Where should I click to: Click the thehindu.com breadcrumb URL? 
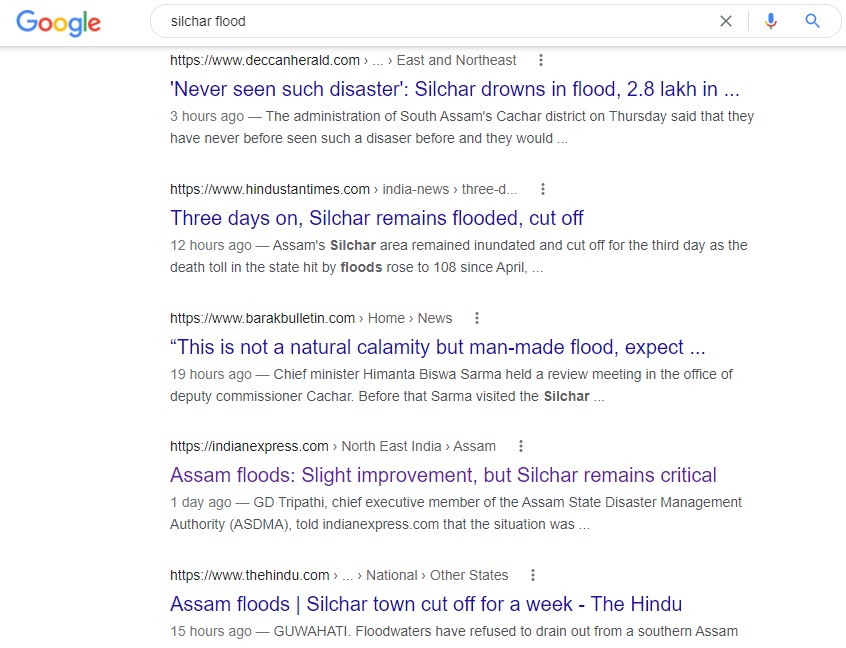pos(339,575)
